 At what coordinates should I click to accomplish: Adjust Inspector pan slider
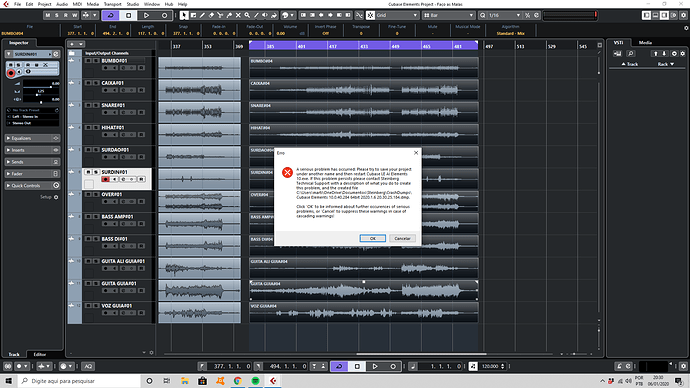click(38, 95)
